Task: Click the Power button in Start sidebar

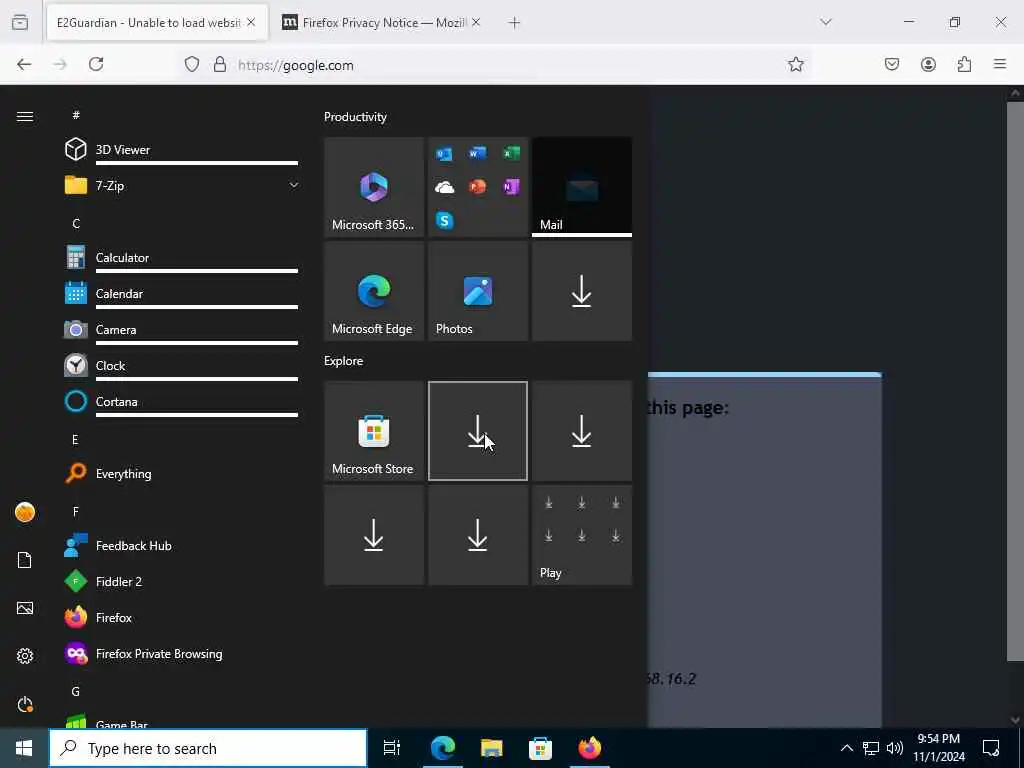Action: (25, 704)
